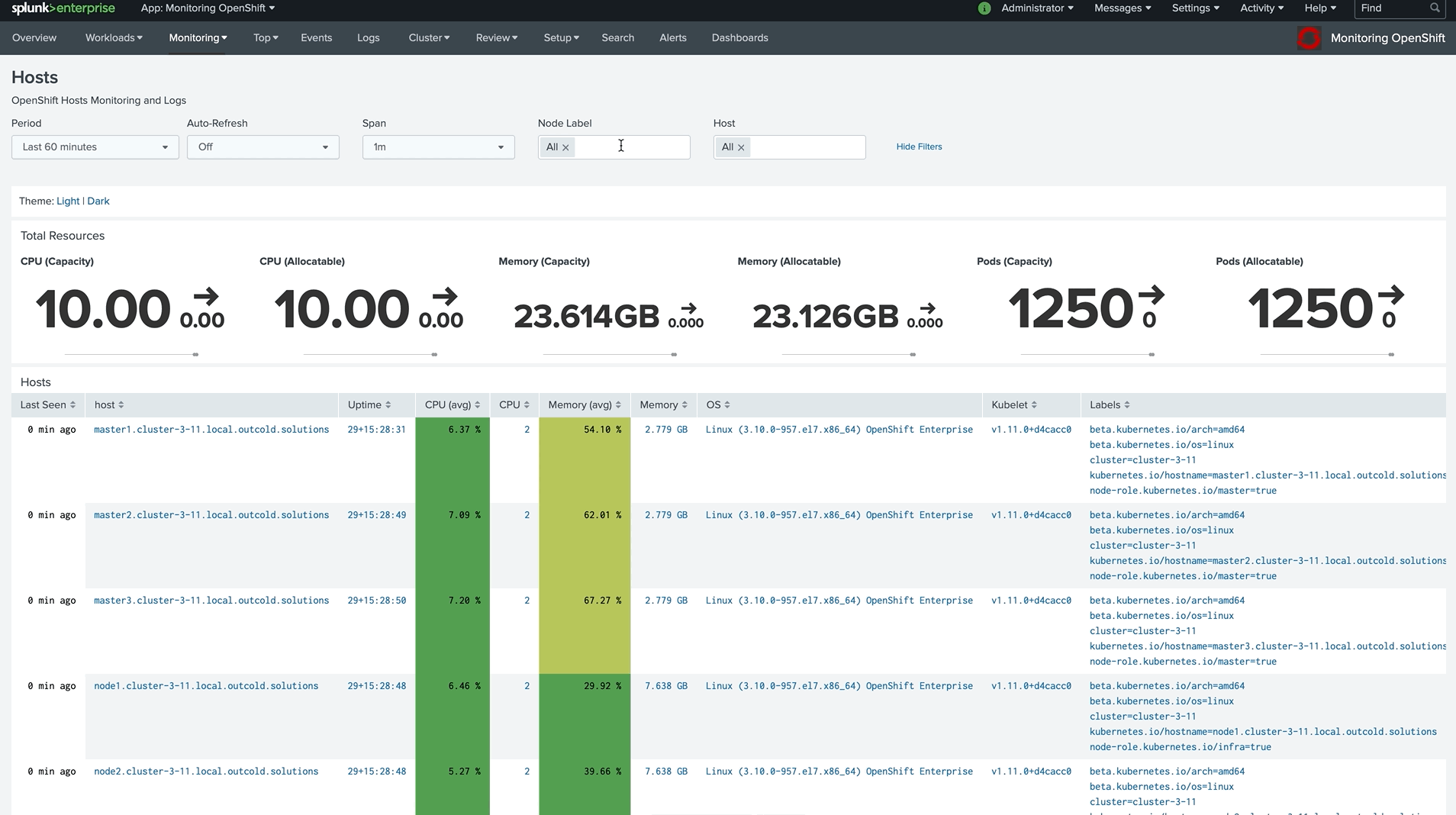The width and height of the screenshot is (1456, 815).
Task: Open the Logs tab
Action: coord(368,38)
